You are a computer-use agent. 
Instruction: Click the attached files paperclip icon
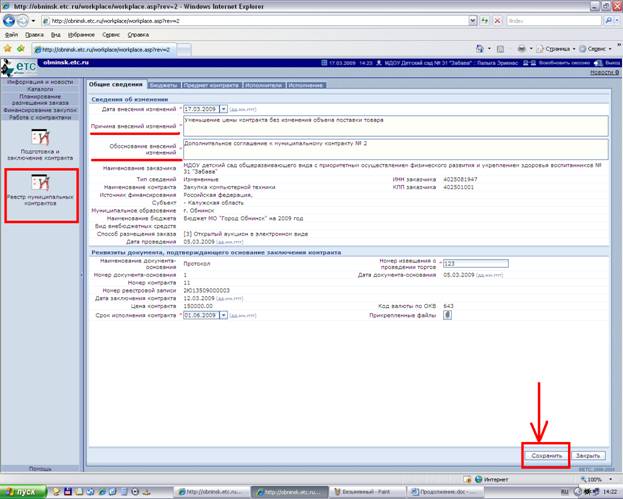(x=447, y=315)
